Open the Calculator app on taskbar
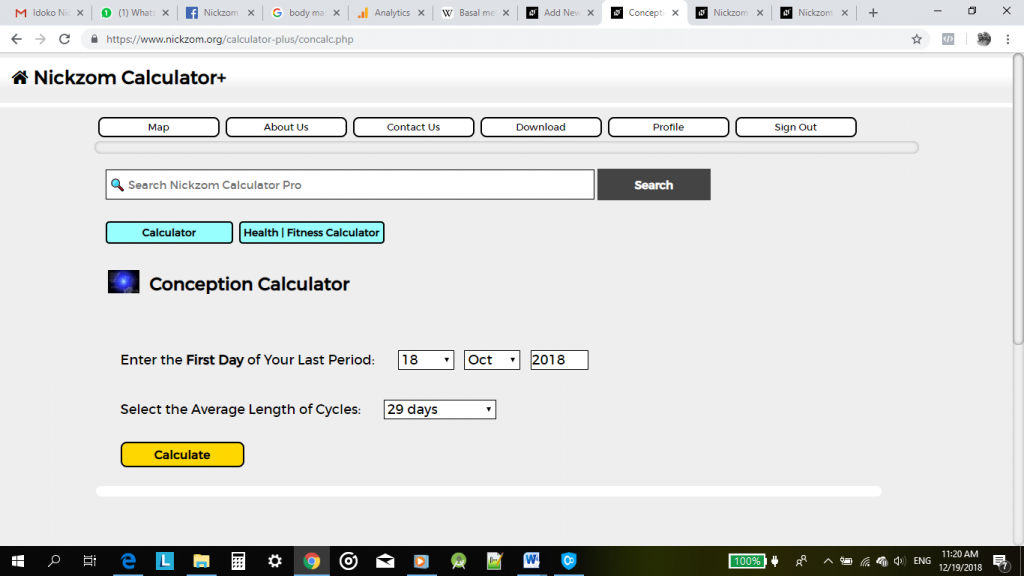The height and width of the screenshot is (576, 1024). pos(238,561)
